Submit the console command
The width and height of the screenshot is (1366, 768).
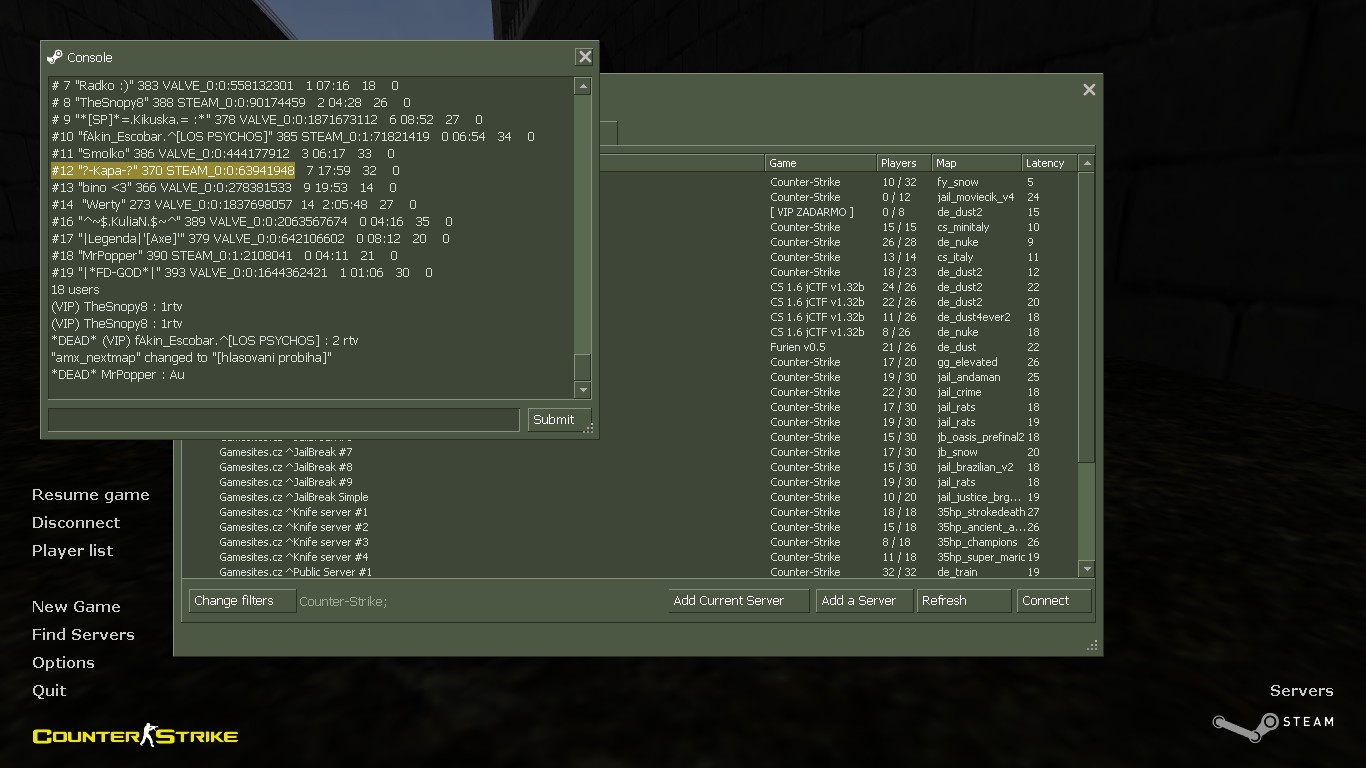coord(559,420)
